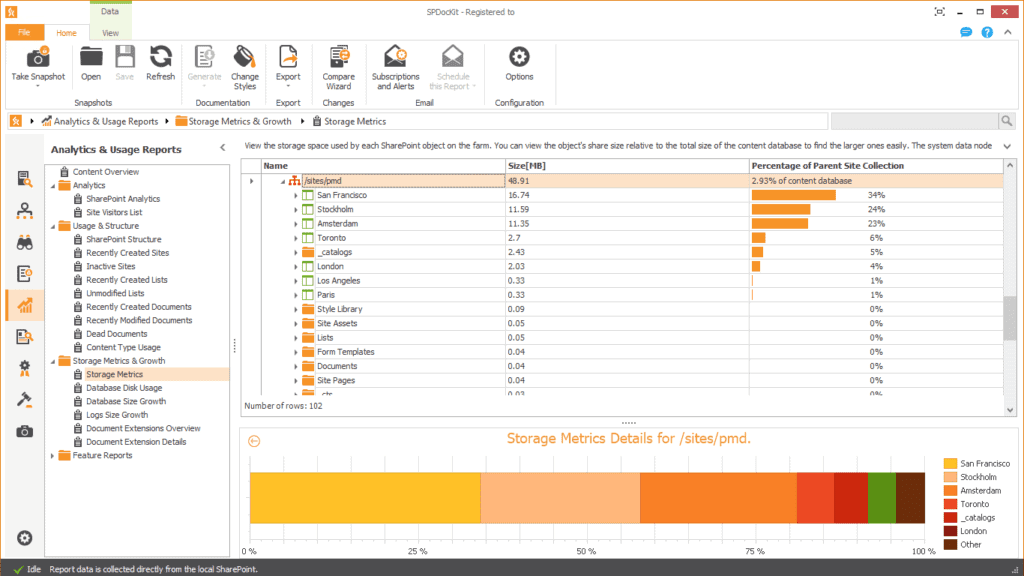Click the Change Styles icon
Image resolution: width=1024 pixels, height=576 pixels.
point(244,57)
